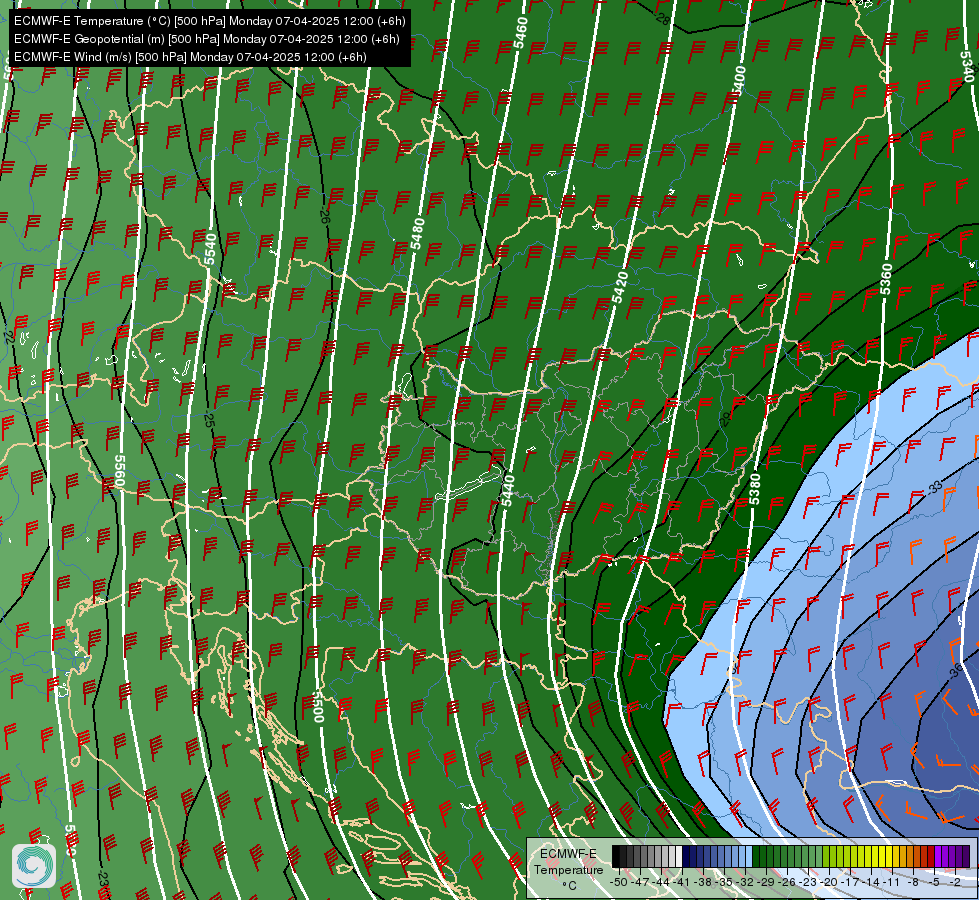979x900 pixels.
Task: Click the °C unit label in legend
Action: pyautogui.click(x=569, y=886)
